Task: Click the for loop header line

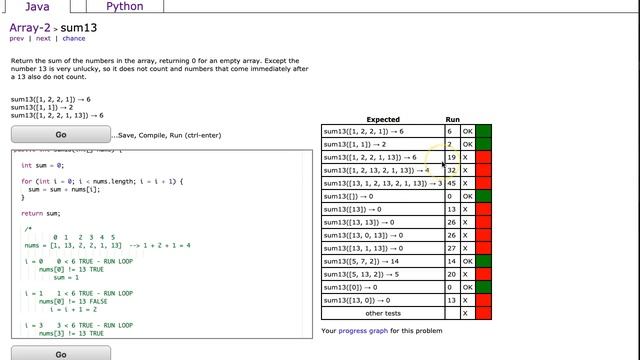Action: [x=102, y=181]
